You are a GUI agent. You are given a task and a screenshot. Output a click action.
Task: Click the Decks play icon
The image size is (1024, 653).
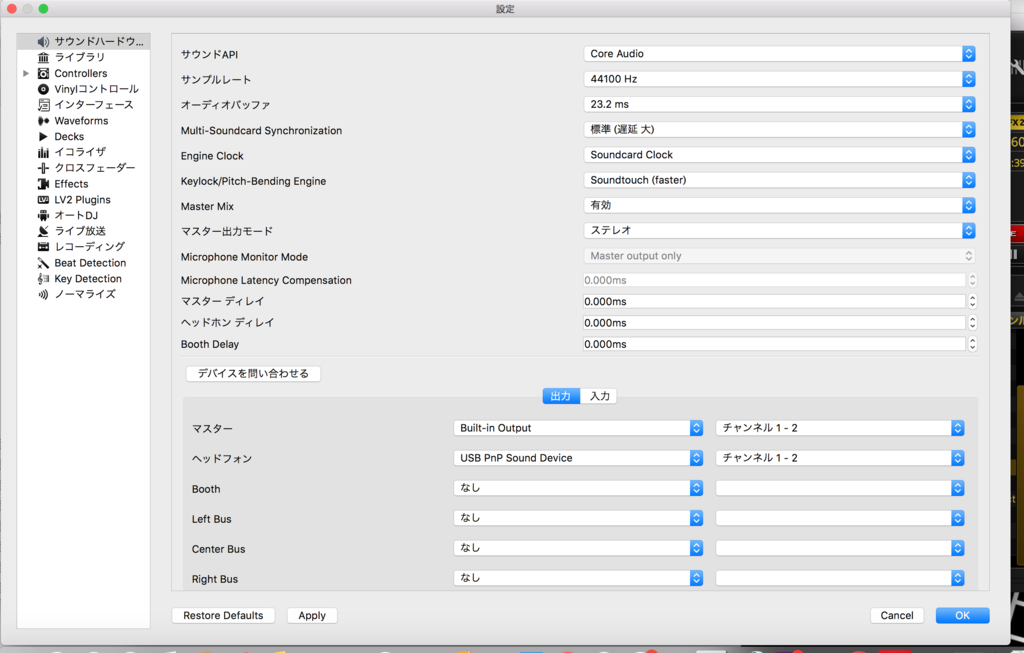coord(43,136)
